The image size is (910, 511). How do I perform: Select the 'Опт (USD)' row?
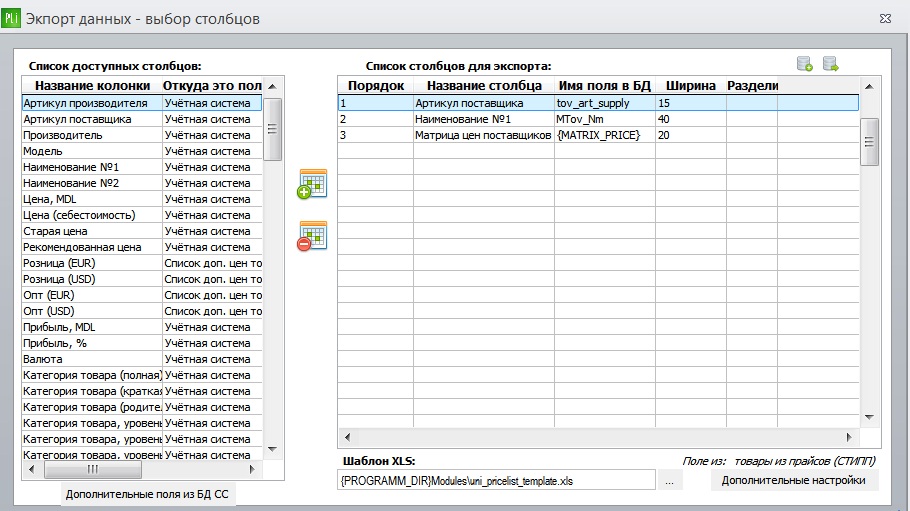click(x=142, y=311)
